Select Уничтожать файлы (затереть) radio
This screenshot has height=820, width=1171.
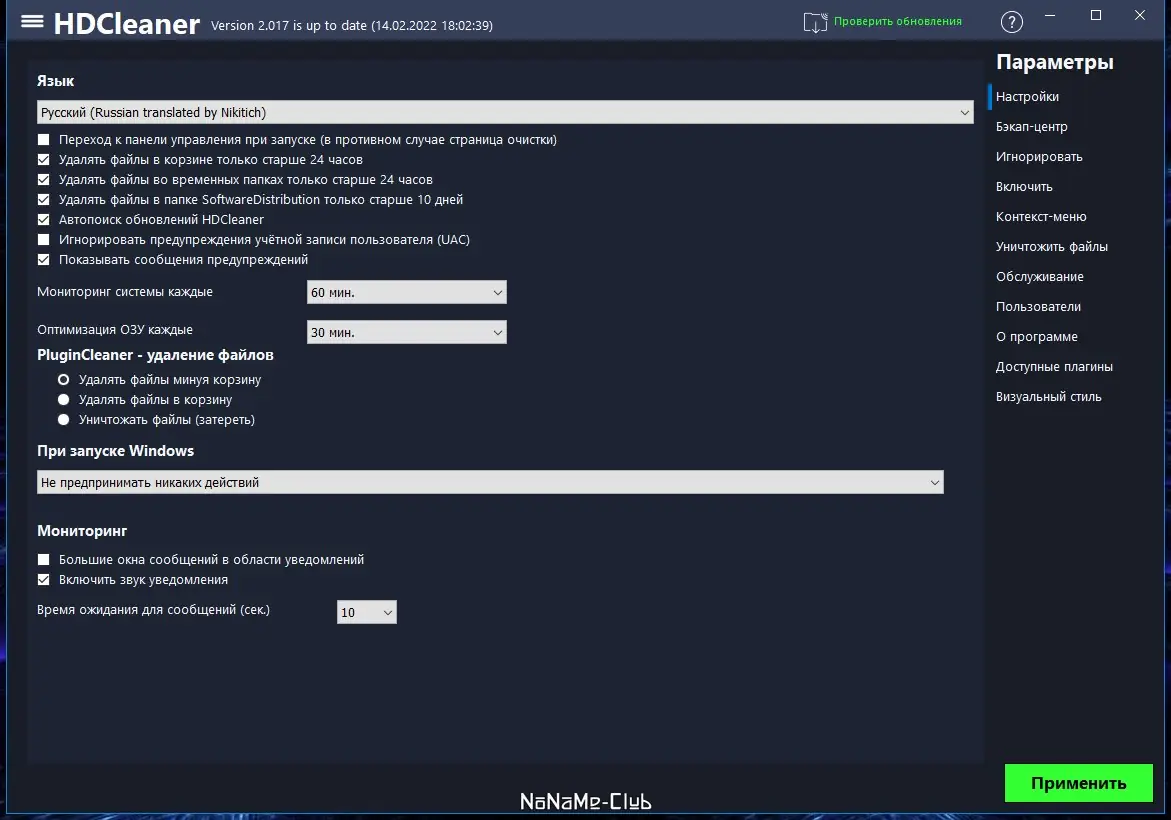click(x=63, y=420)
